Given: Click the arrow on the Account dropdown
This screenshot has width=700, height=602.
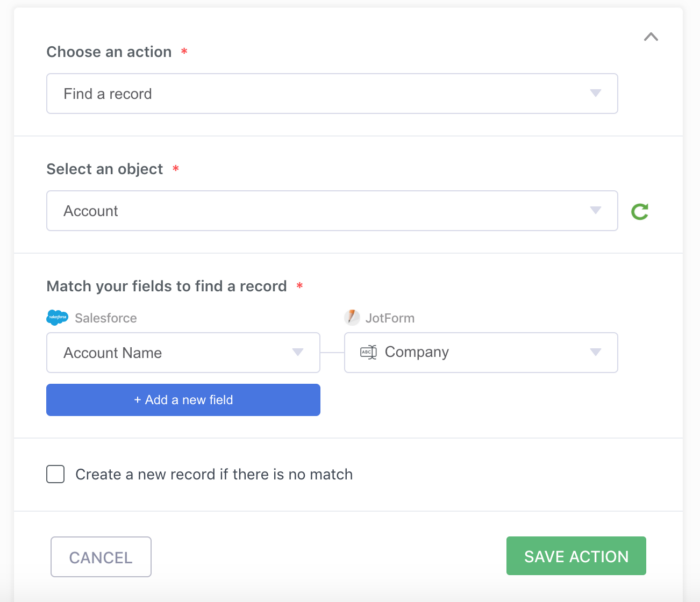Looking at the screenshot, I should tap(596, 211).
